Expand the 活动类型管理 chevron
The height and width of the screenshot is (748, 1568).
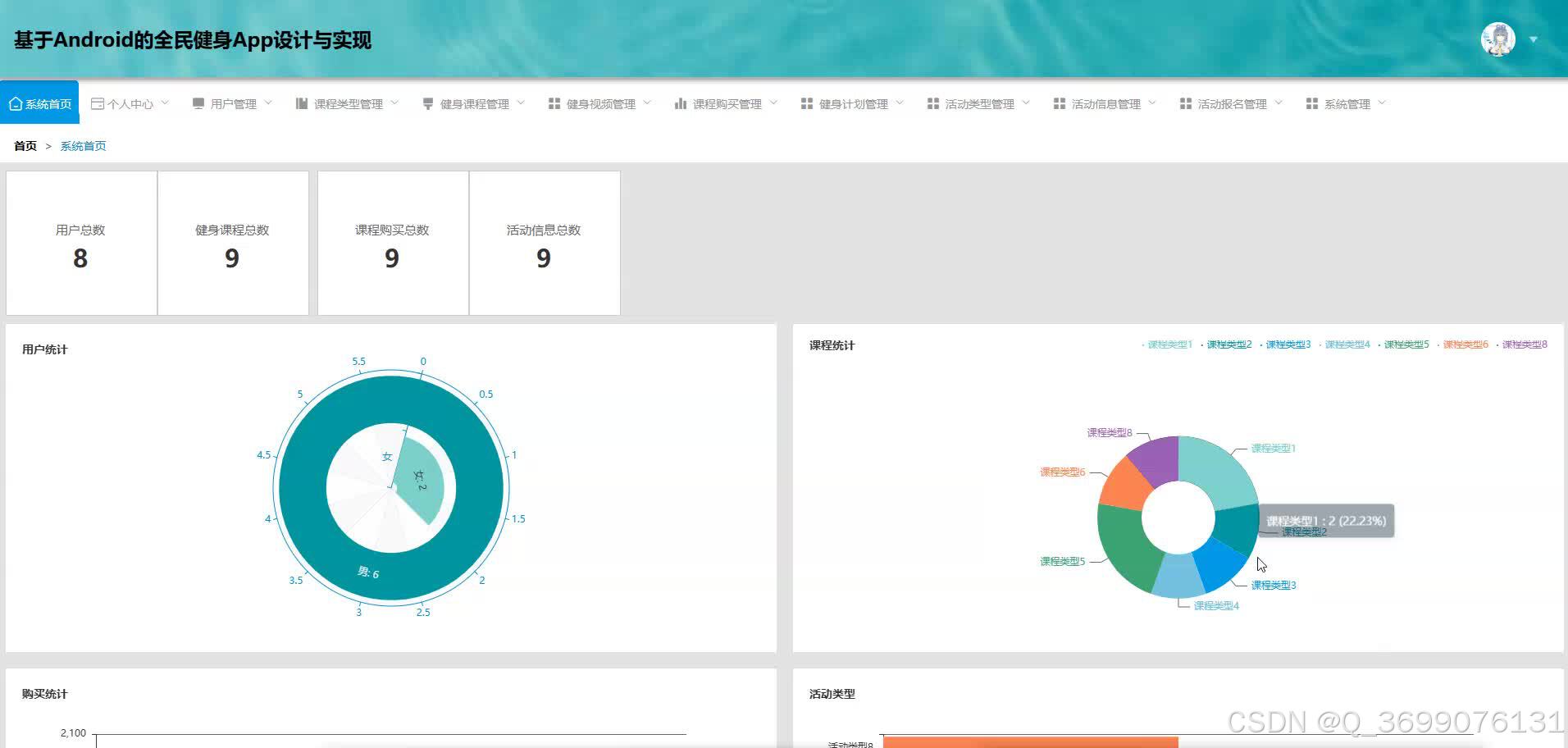[1026, 103]
